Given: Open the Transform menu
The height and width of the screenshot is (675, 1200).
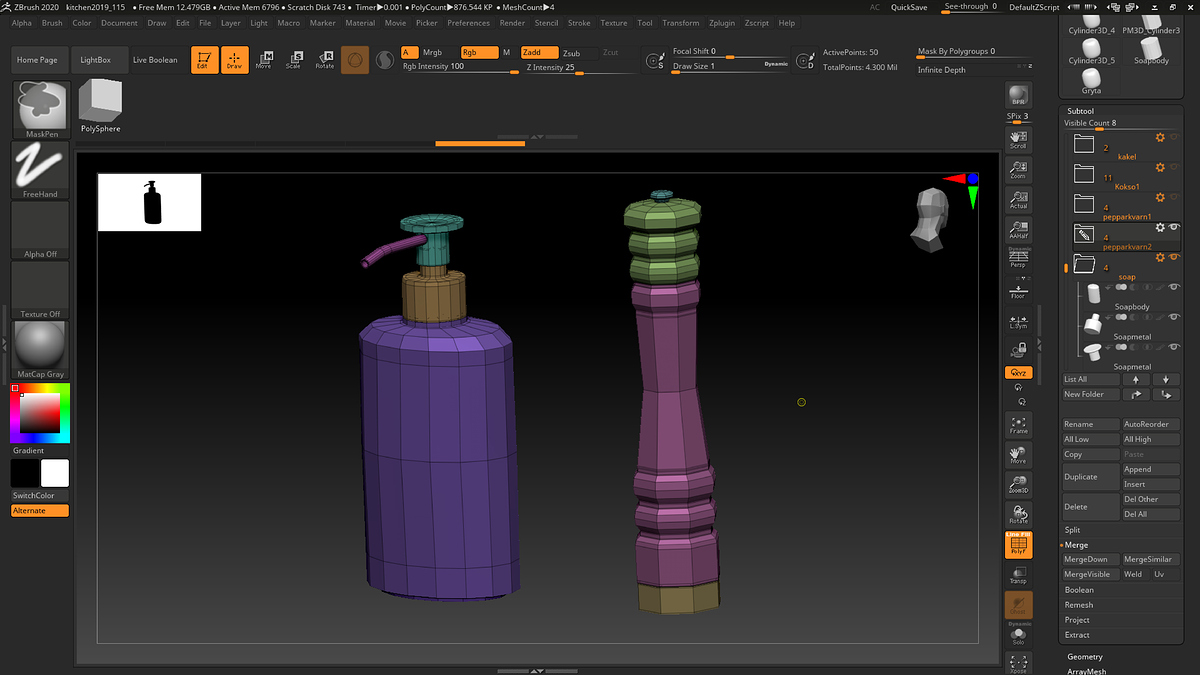Looking at the screenshot, I should (681, 23).
